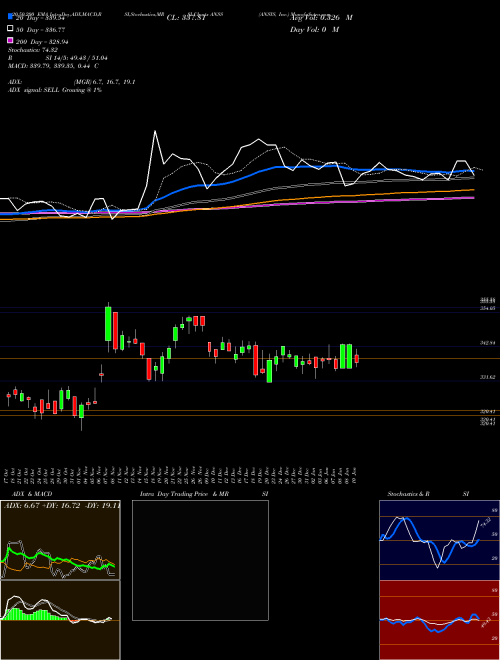
Task: Click the ADX signal: SELL Growing text
Action: pyautogui.click(x=55, y=90)
